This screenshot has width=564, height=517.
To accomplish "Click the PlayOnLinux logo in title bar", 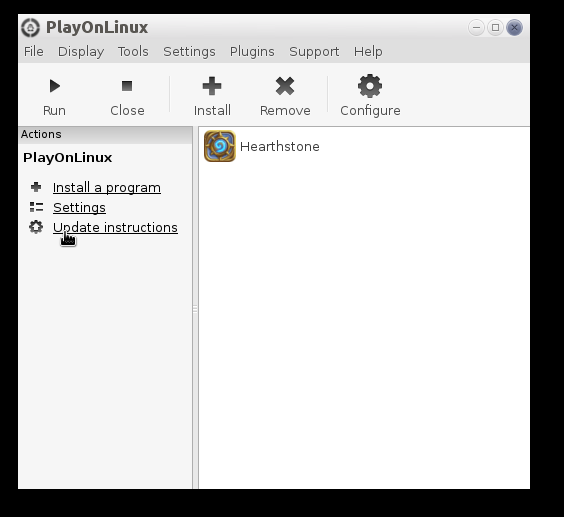I will tap(30, 27).
